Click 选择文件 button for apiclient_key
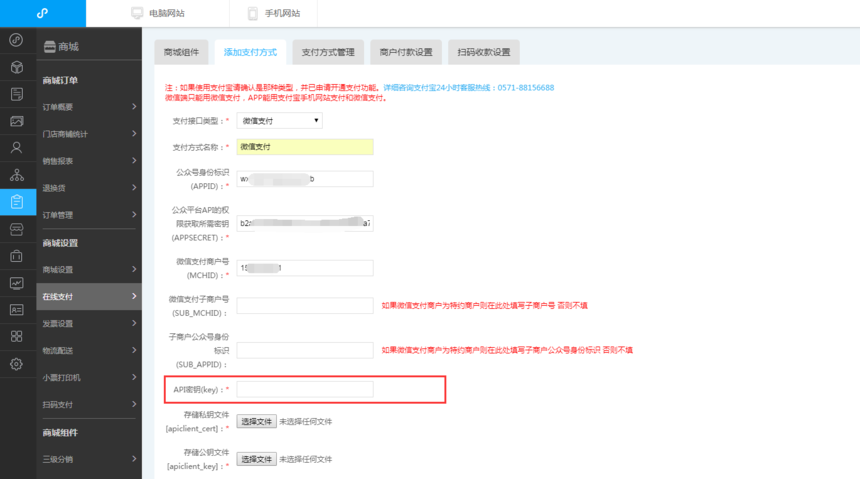This screenshot has height=479, width=860. coord(257,459)
